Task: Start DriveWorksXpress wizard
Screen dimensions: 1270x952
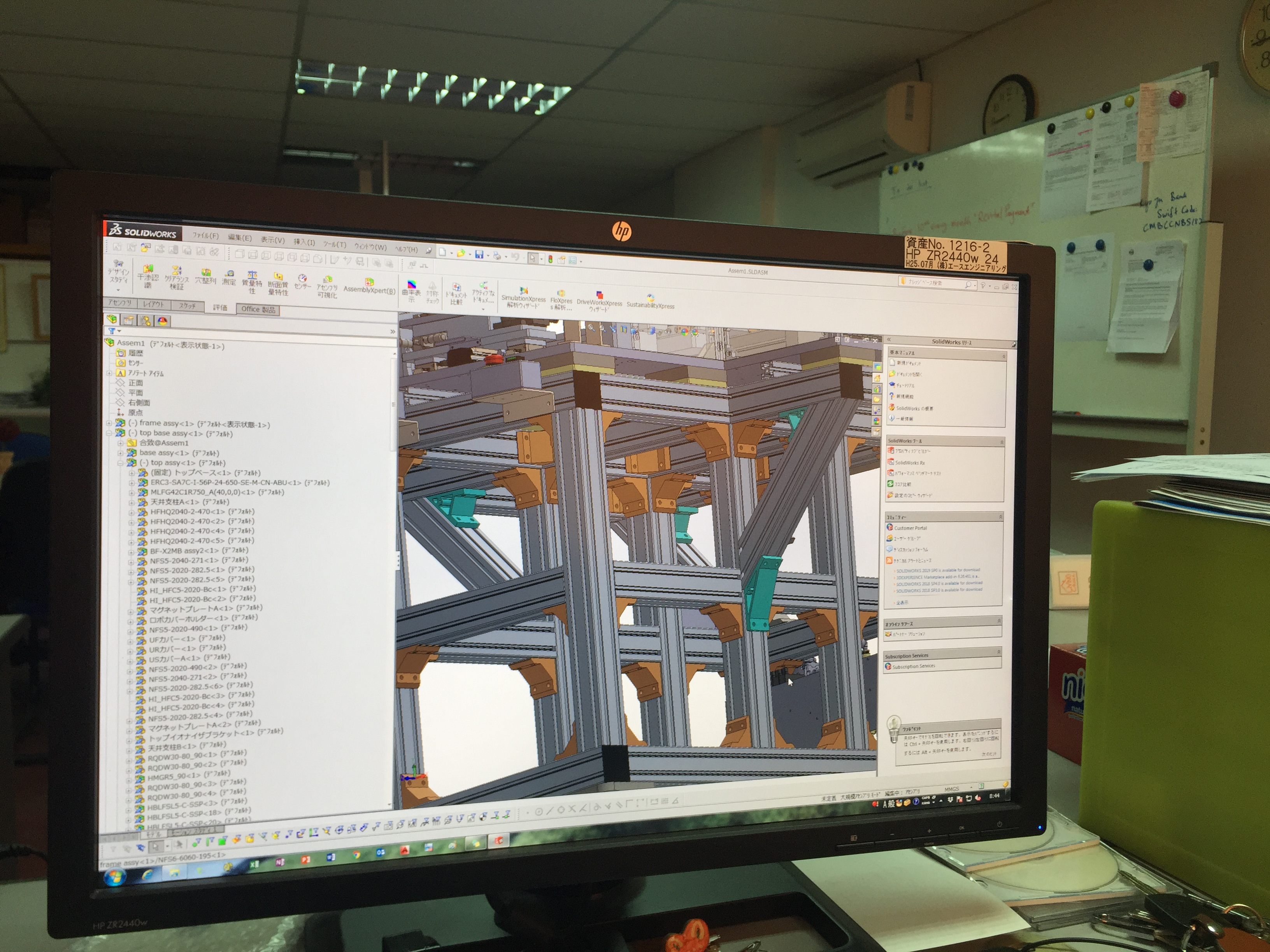Action: click(599, 301)
